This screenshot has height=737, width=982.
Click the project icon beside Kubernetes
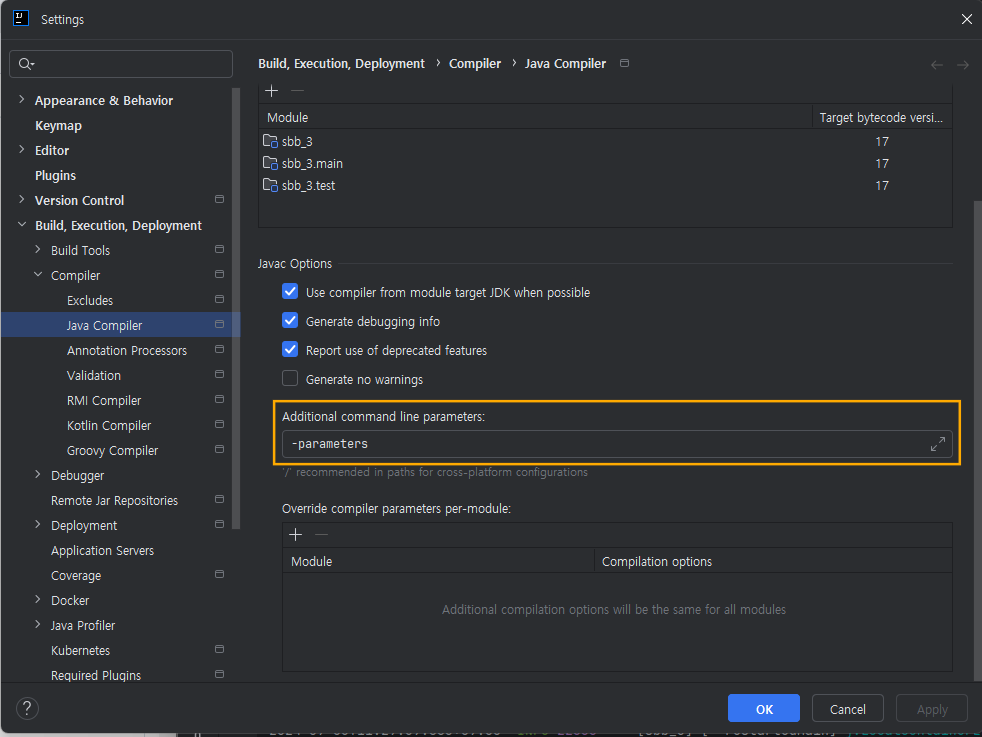(219, 649)
